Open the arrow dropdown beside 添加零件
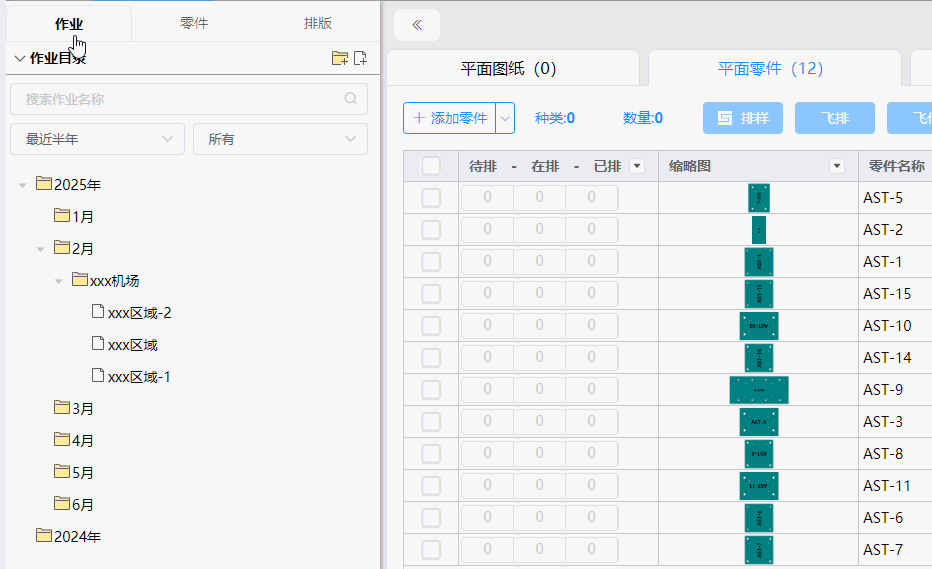Image resolution: width=932 pixels, height=569 pixels. tap(505, 118)
